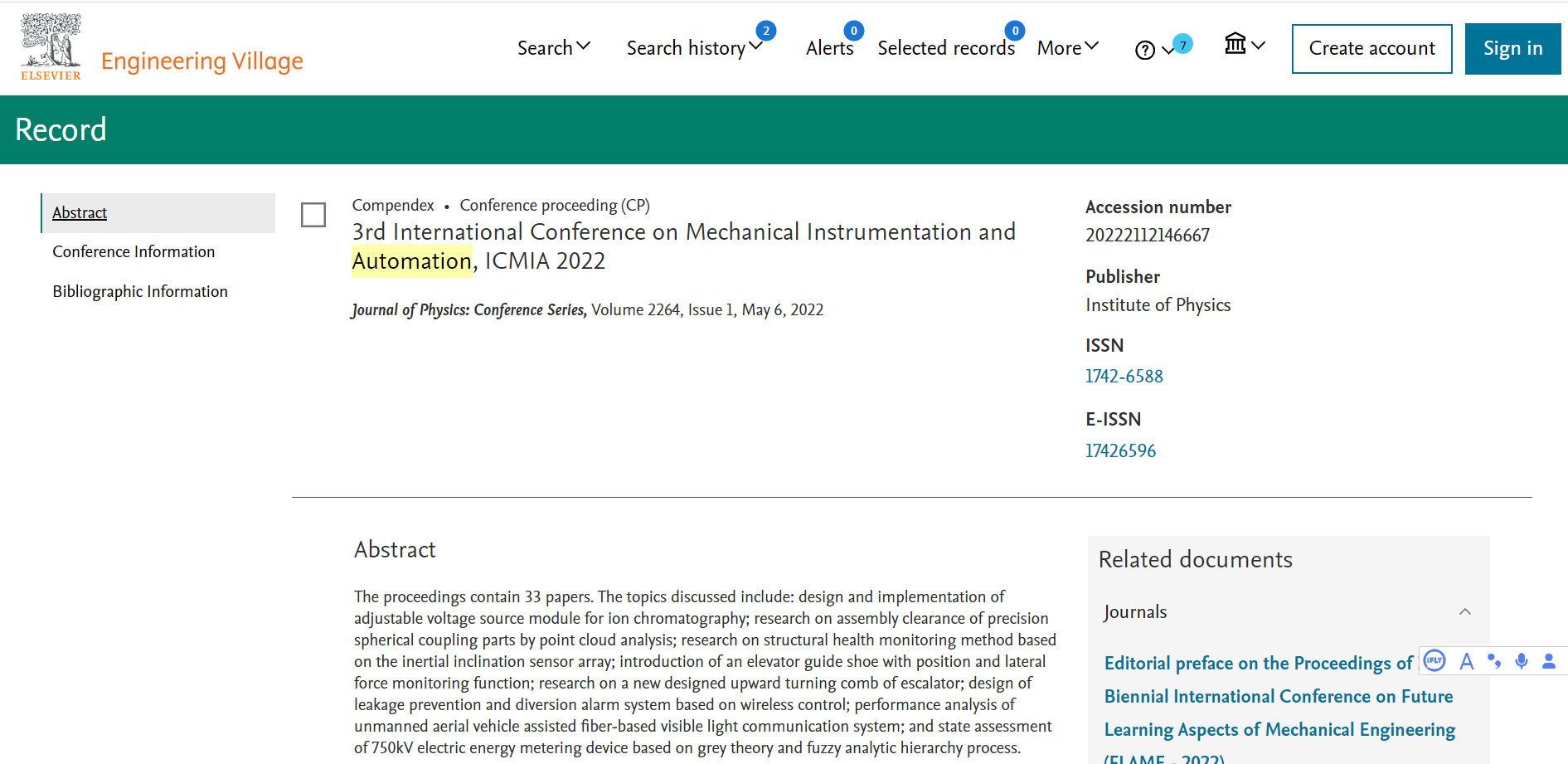Jump to Conference Information section
The image size is (1568, 764).
tap(133, 252)
